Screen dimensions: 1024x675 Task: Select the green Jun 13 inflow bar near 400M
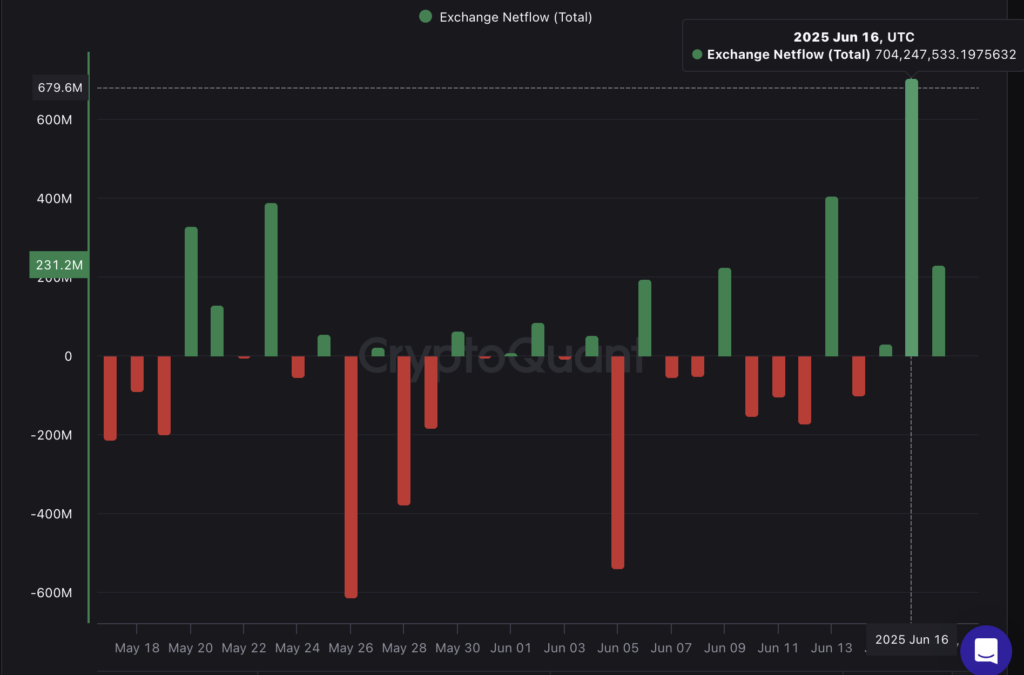[x=831, y=277]
